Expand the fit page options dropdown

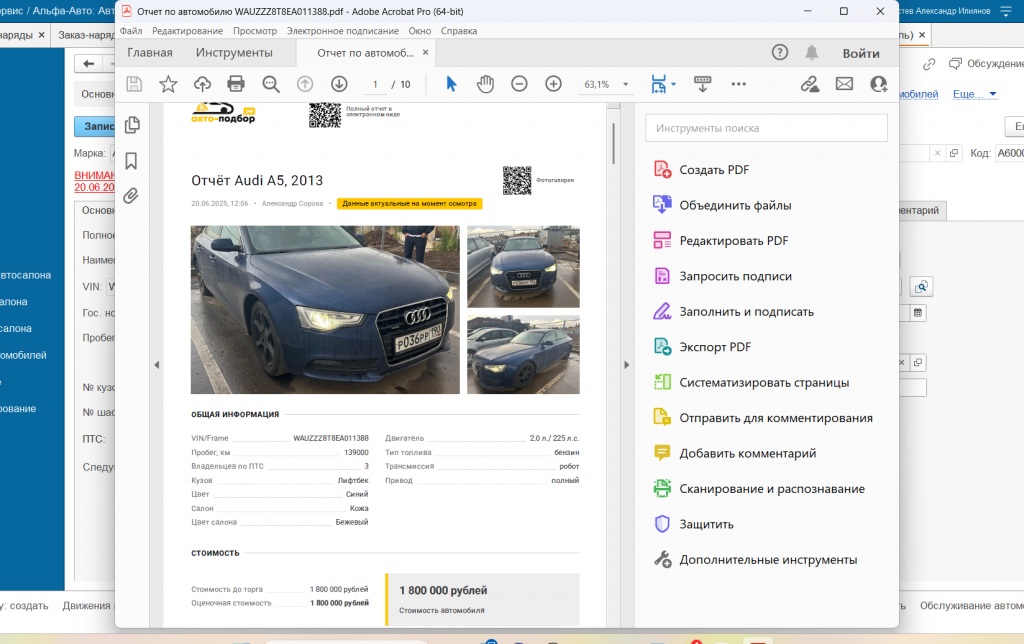[x=674, y=84]
